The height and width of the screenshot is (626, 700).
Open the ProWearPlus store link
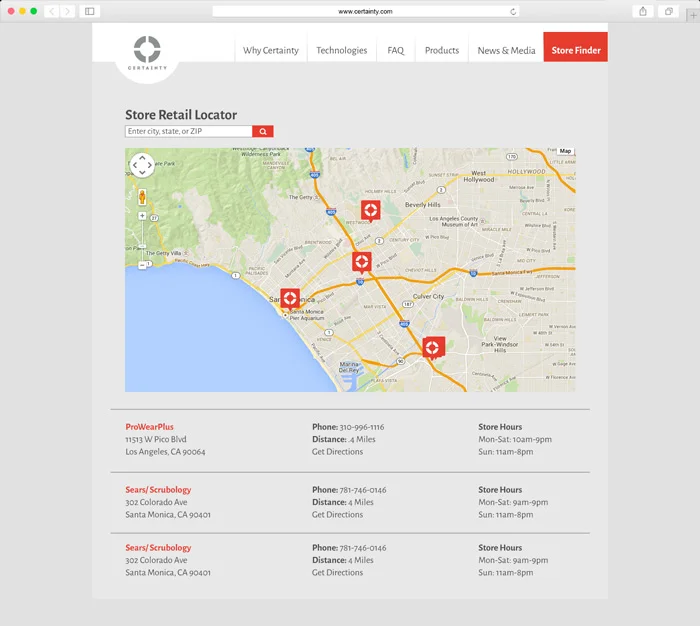click(x=150, y=427)
